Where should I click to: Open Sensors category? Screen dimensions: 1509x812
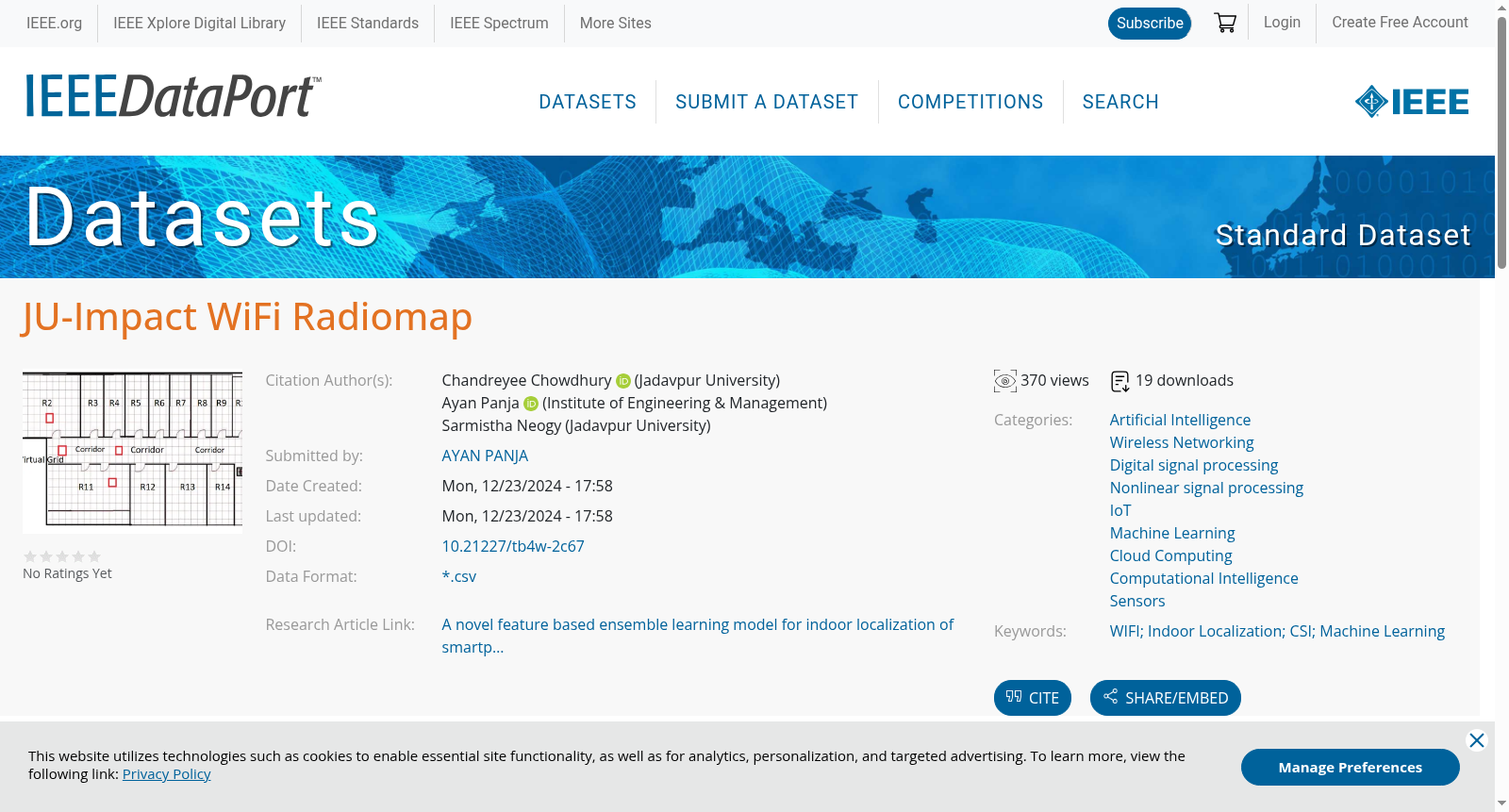coord(1137,602)
